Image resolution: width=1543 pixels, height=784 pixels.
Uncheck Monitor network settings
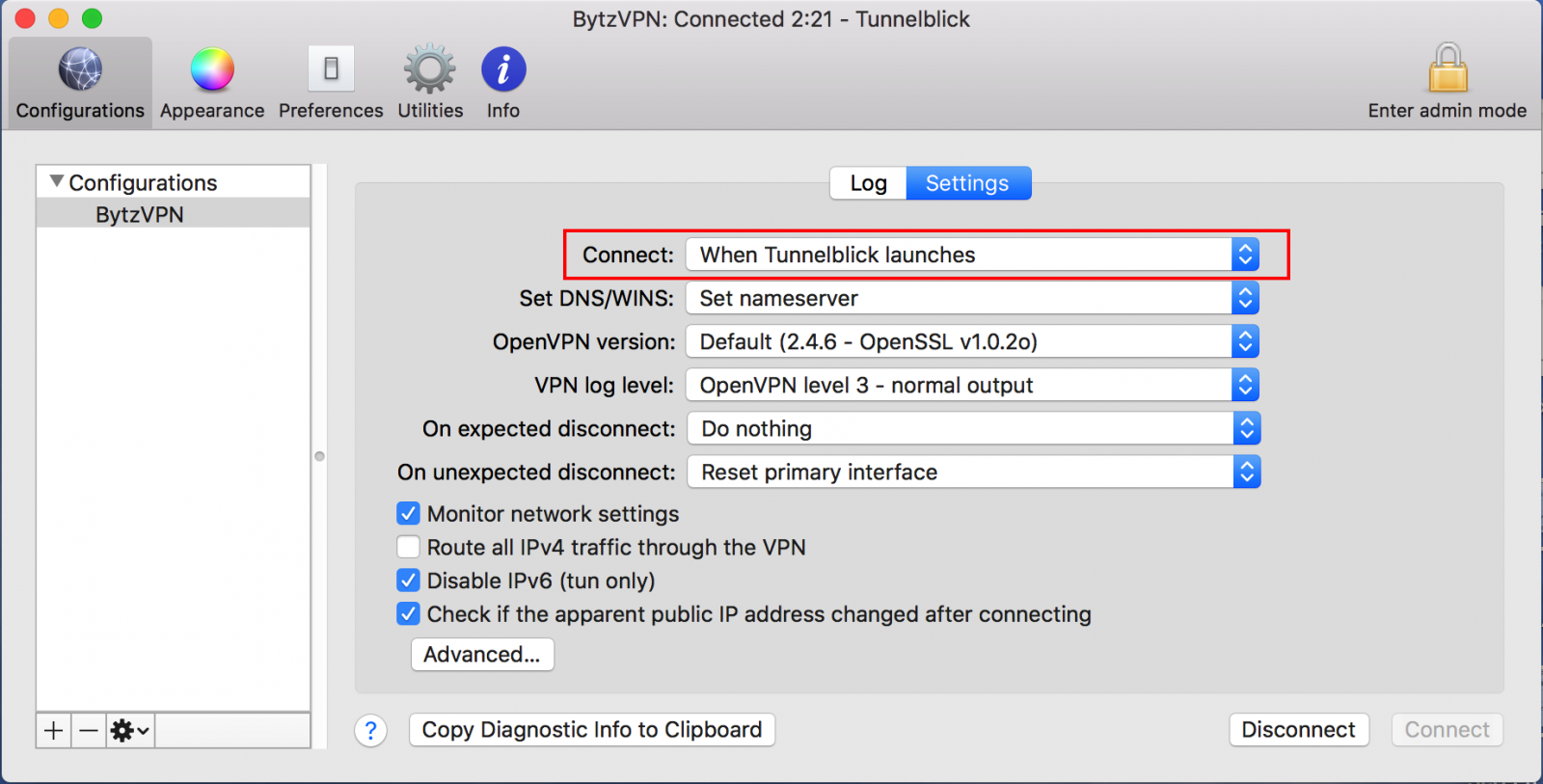coord(409,513)
